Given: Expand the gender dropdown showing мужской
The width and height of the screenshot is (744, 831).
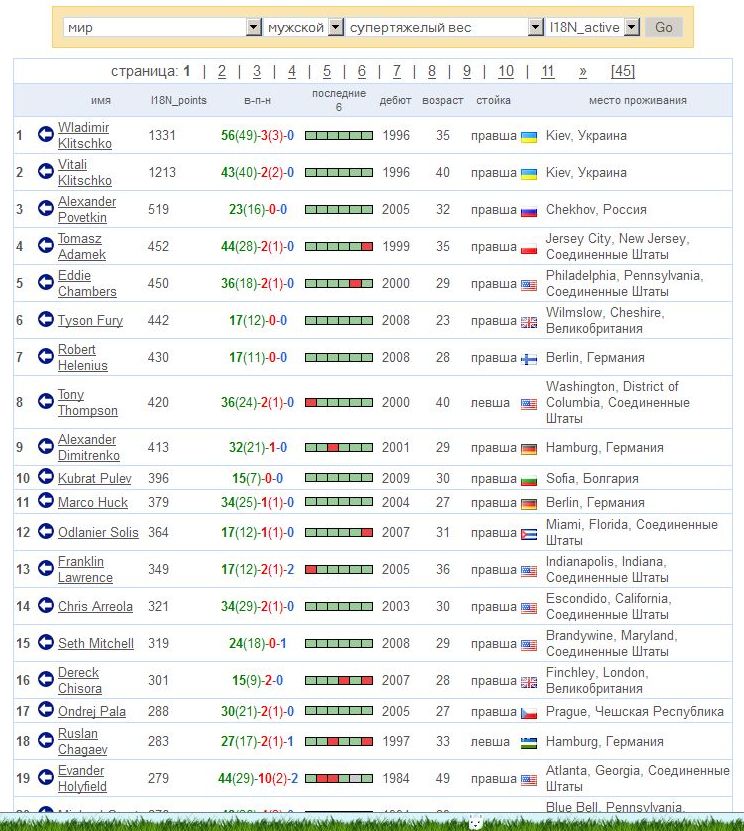Looking at the screenshot, I should coord(304,28).
